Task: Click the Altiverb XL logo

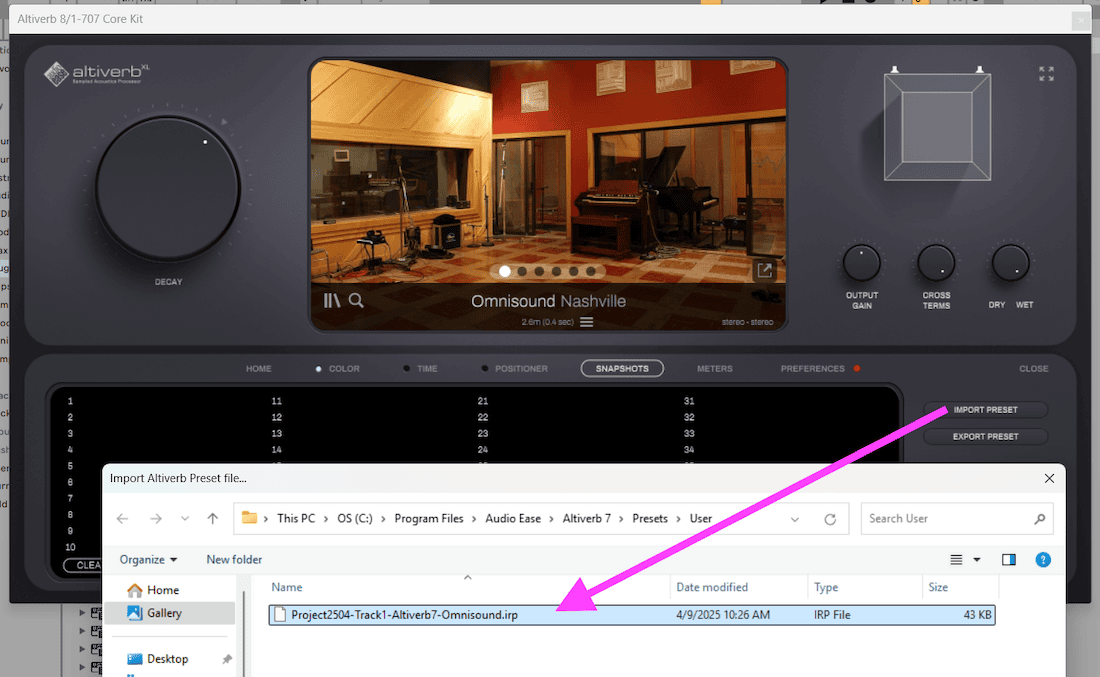Action: point(96,73)
